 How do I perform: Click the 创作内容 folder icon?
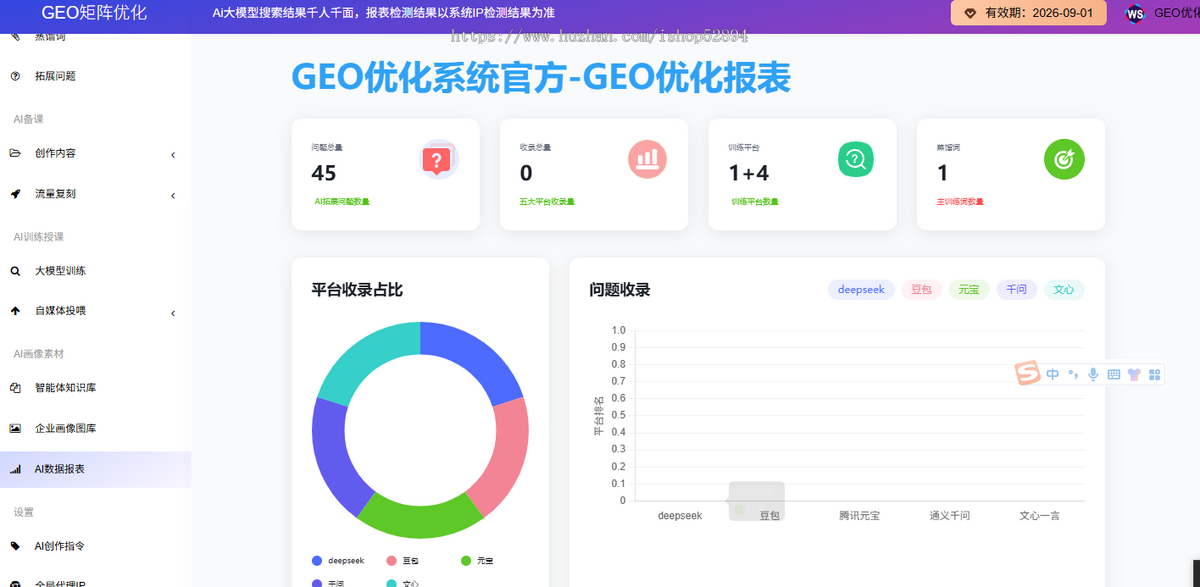[15, 154]
